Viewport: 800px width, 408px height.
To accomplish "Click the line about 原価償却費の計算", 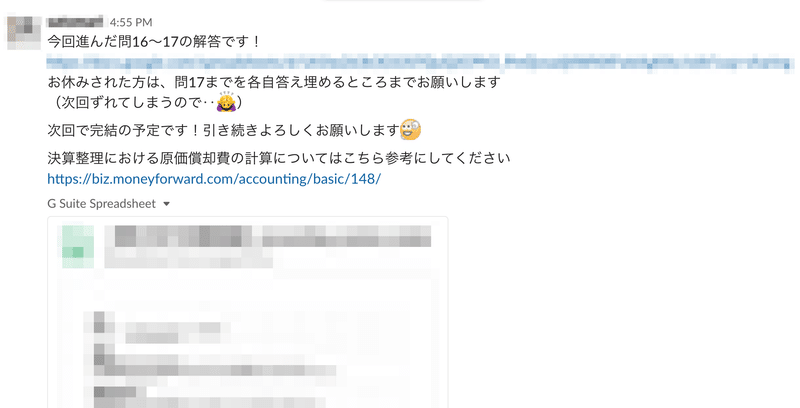I will pos(279,158).
